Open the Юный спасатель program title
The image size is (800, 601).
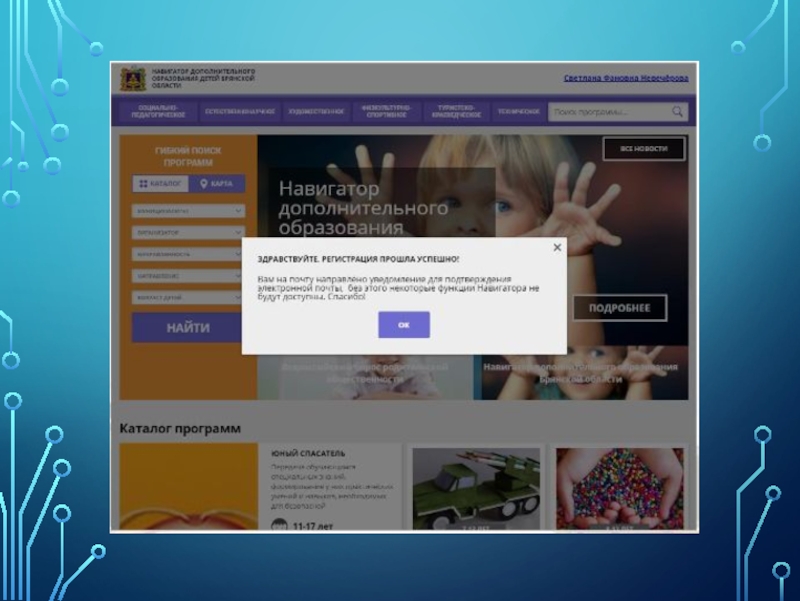[308, 453]
